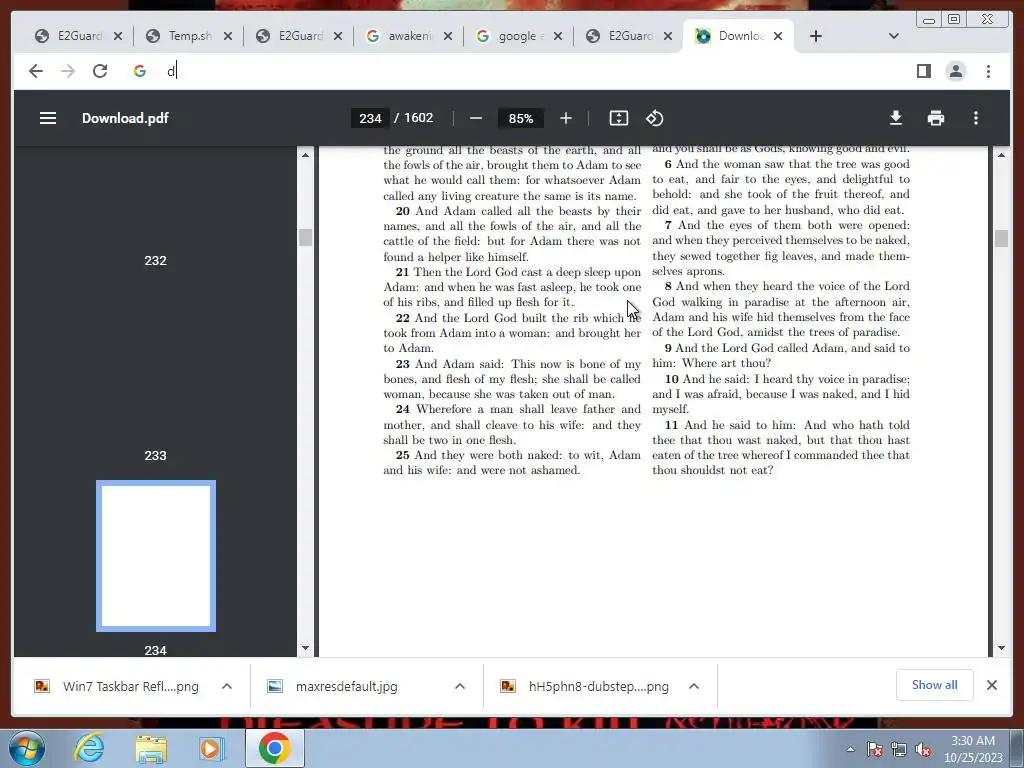The width and height of the screenshot is (1024, 768).
Task: Close the Temp.sh tab
Action: (x=227, y=36)
